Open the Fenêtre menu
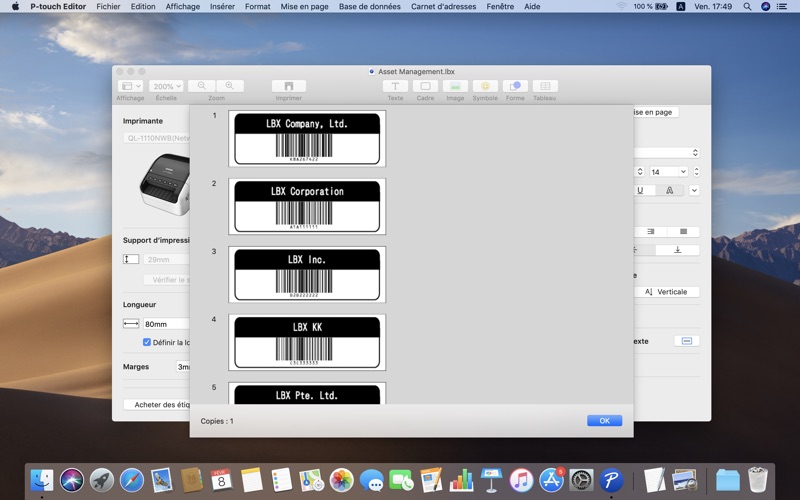 500,7
